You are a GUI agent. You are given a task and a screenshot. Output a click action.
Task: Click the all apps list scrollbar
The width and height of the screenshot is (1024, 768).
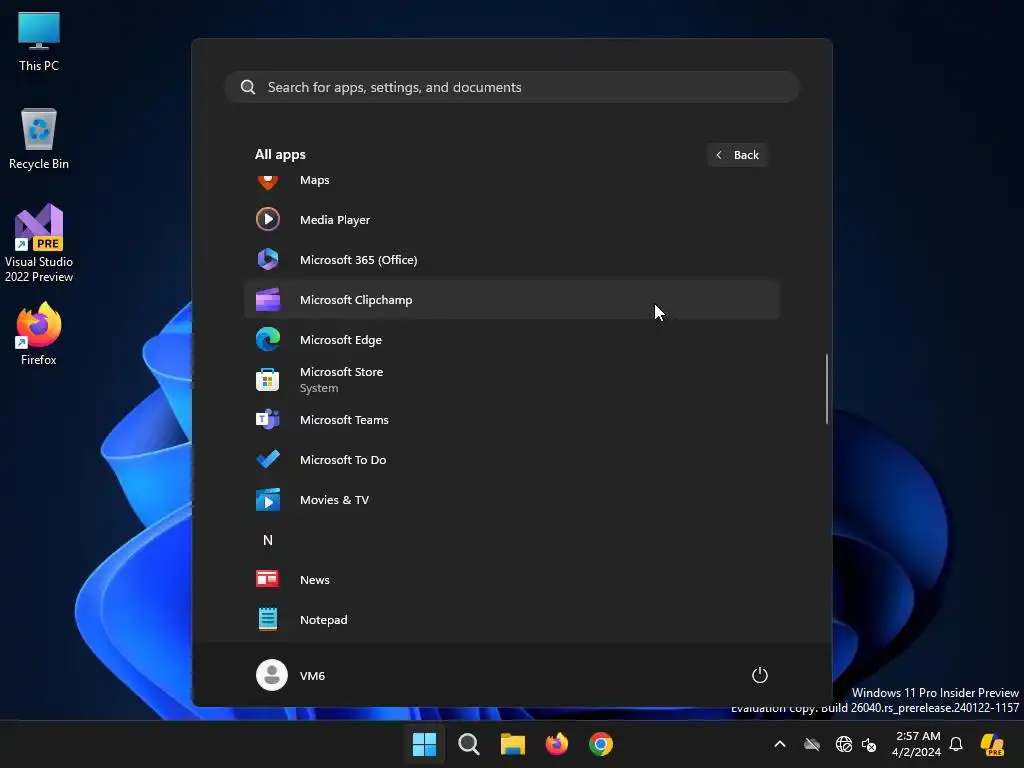tap(827, 389)
